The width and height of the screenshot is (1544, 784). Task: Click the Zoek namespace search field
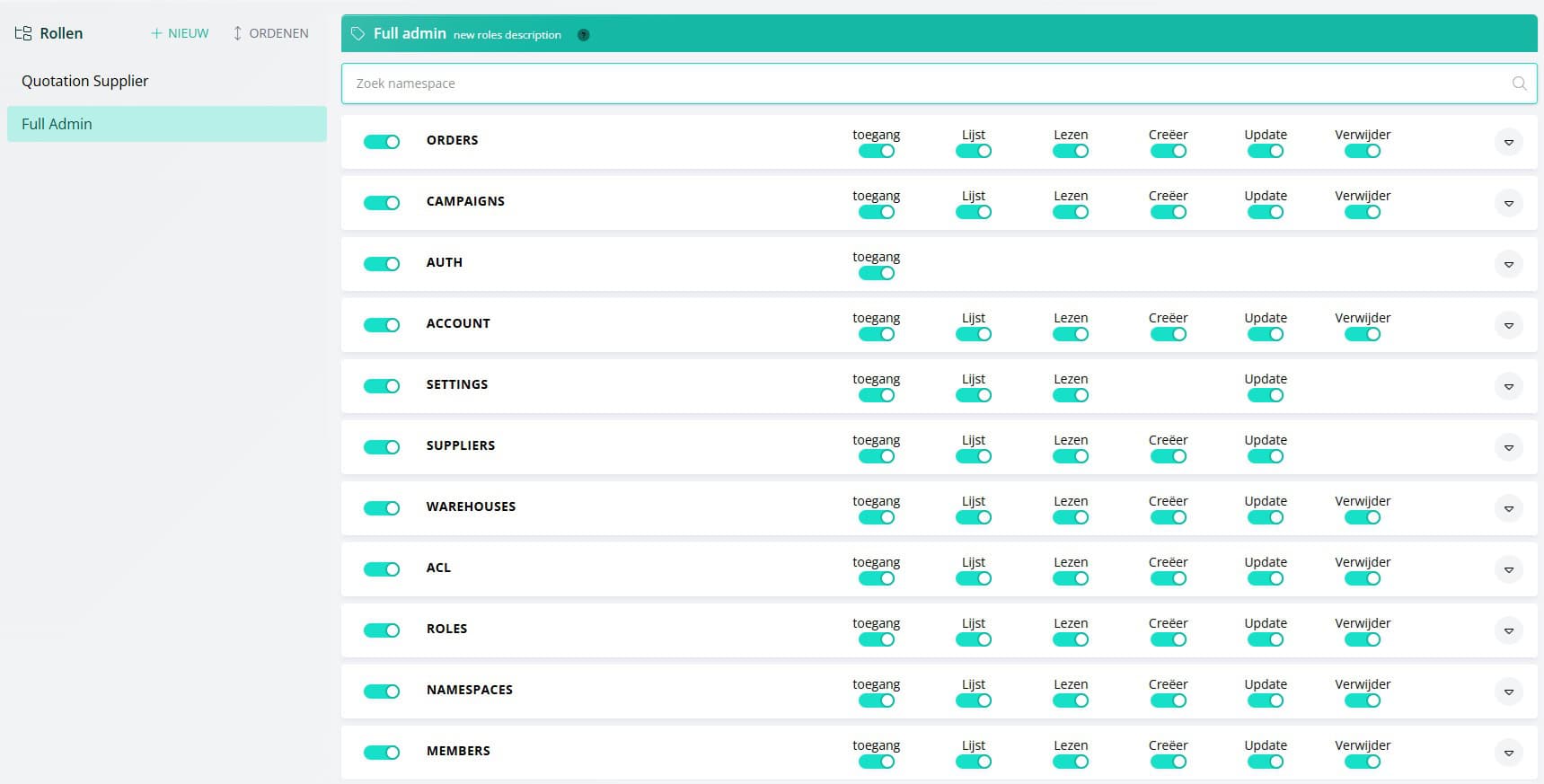925,84
